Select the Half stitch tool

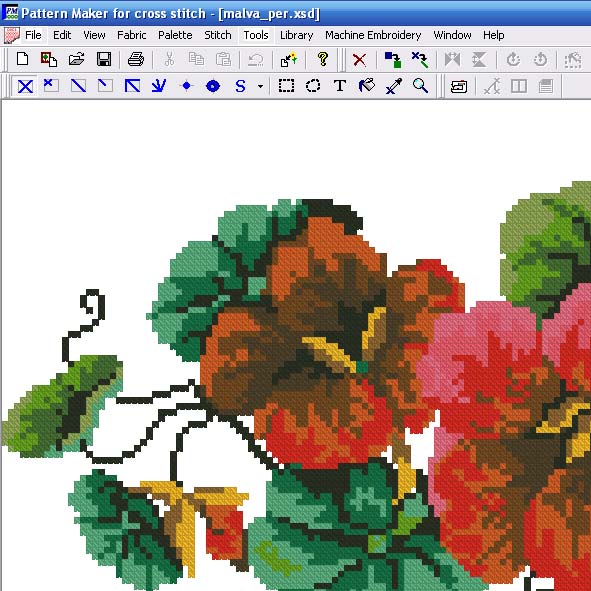pyautogui.click(x=78, y=86)
